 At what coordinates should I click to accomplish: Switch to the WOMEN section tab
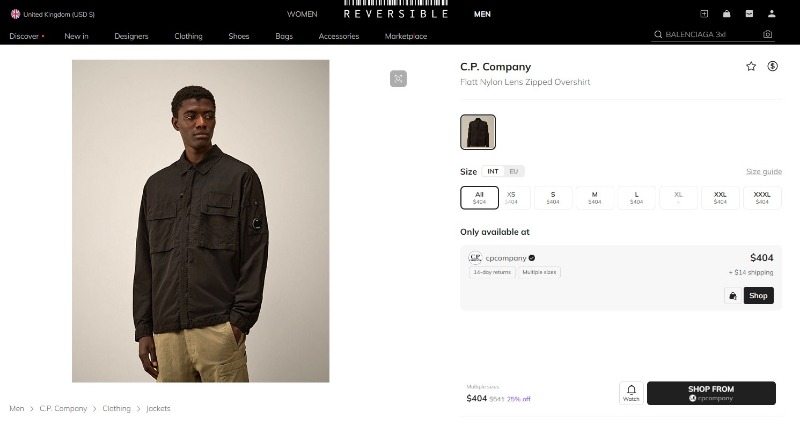(302, 14)
